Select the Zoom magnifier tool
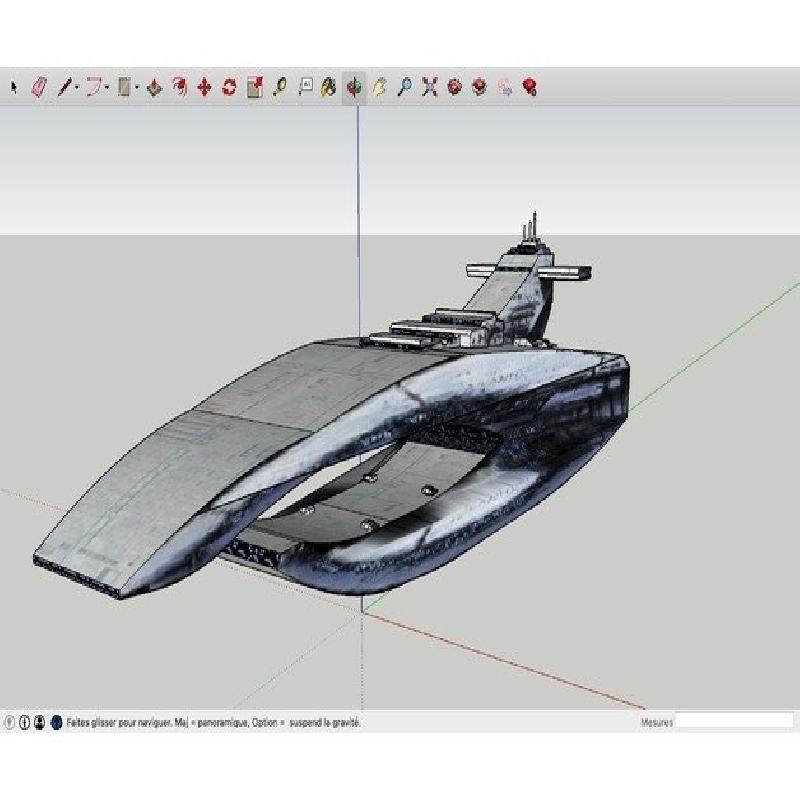 pos(405,87)
